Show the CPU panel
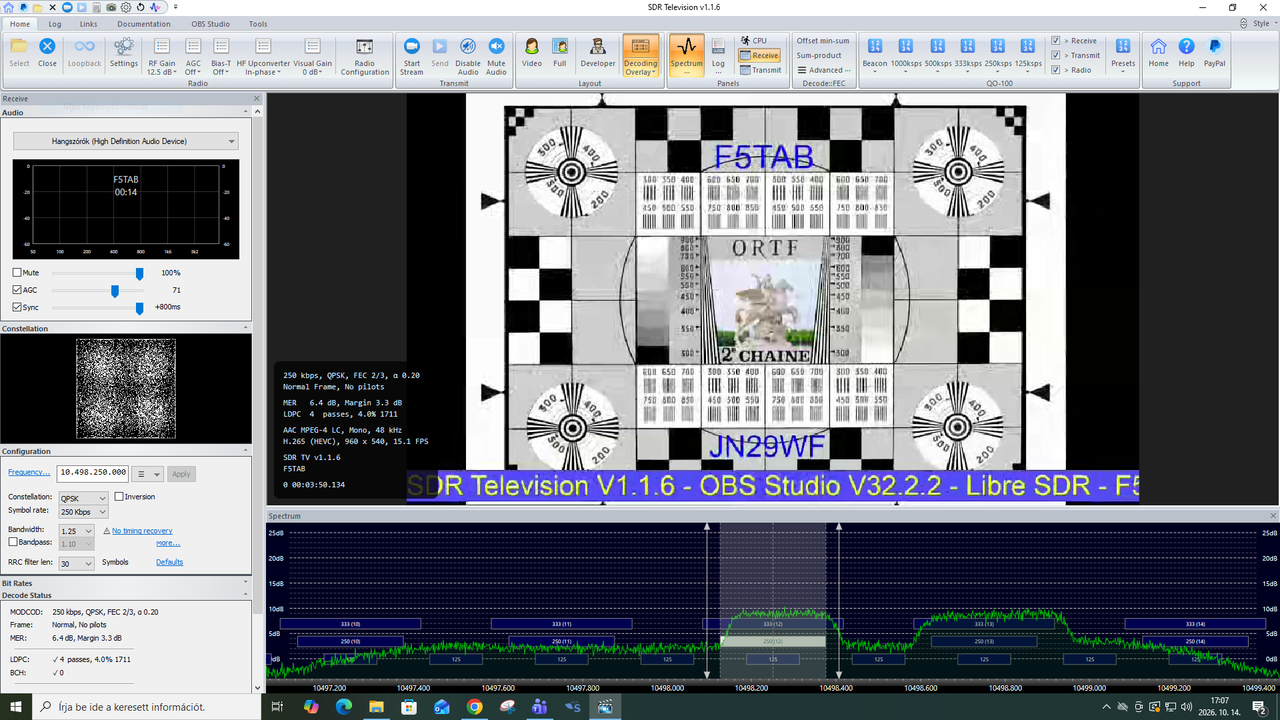This screenshot has height=720, width=1280. pyautogui.click(x=753, y=41)
